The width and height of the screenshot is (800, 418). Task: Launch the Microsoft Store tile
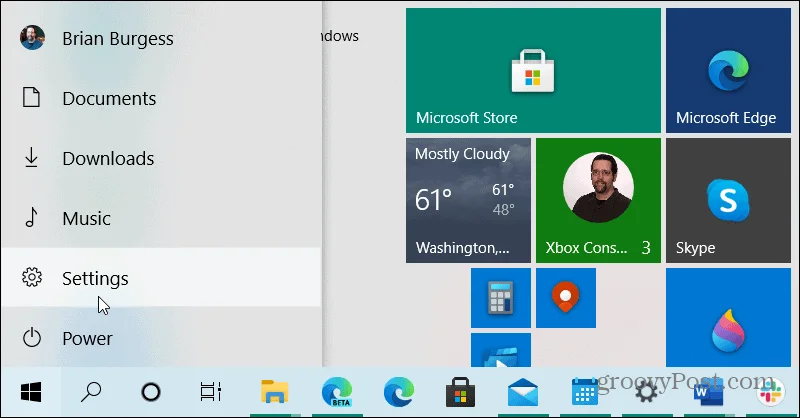pos(533,70)
